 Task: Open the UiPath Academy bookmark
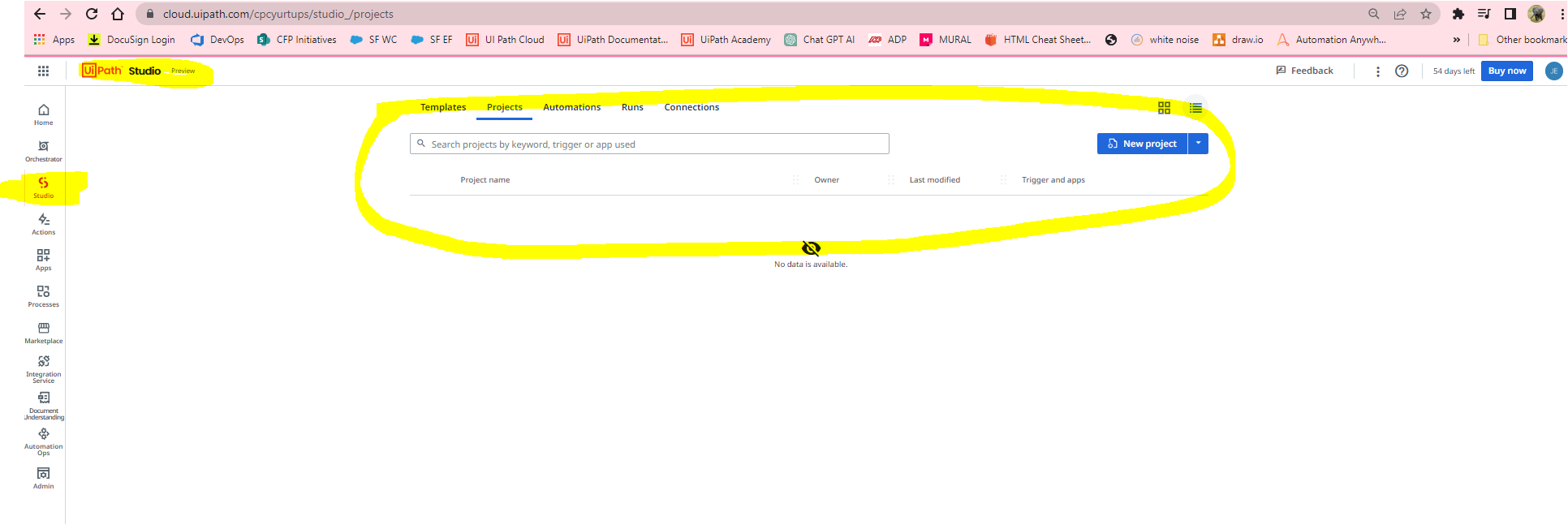tap(726, 40)
